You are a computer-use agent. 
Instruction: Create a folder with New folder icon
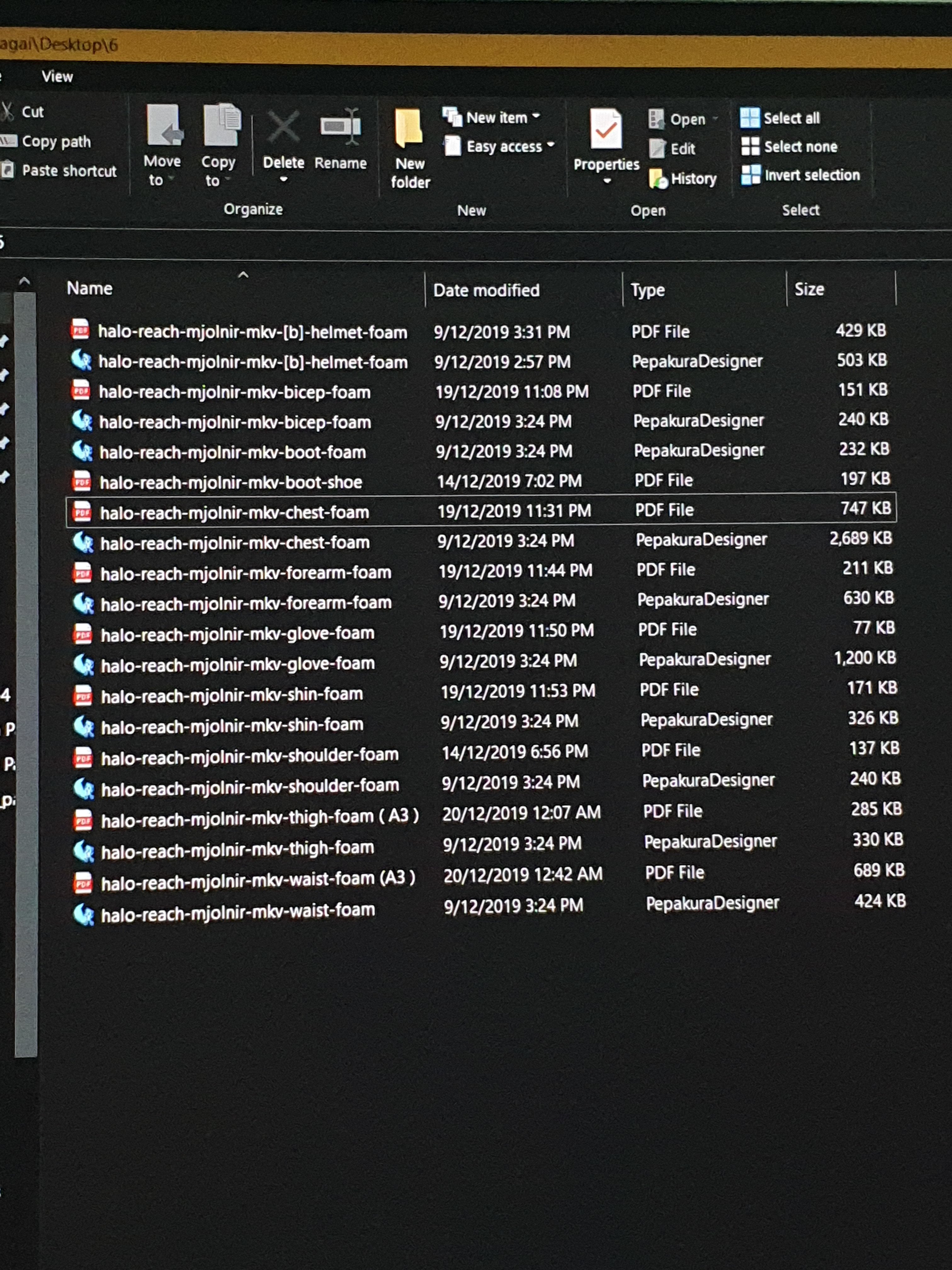tap(409, 128)
